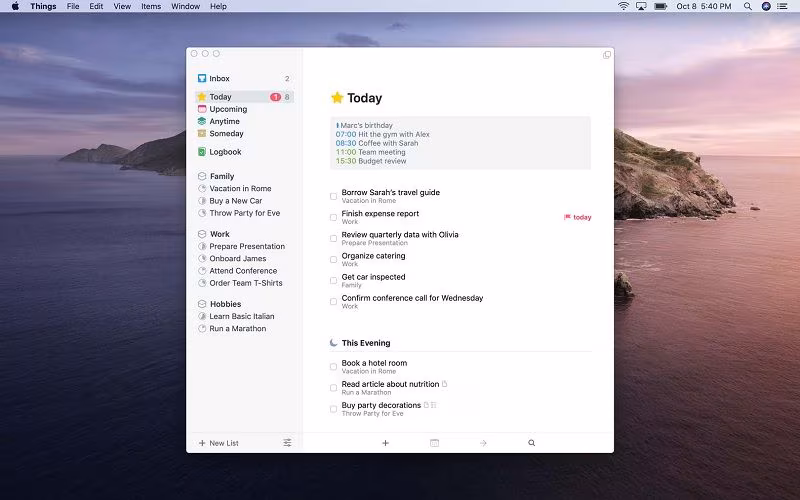Click Attend Conference progress circle icon

[x=202, y=270]
